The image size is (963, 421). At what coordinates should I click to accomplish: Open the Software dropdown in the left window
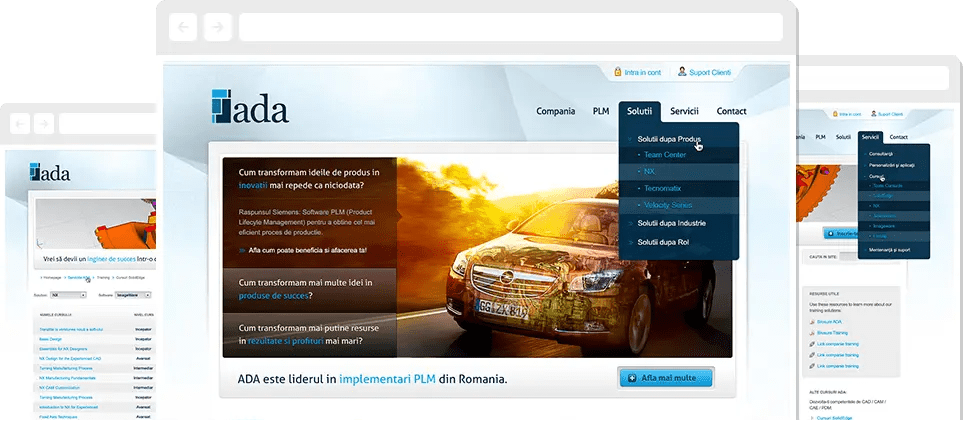(x=133, y=295)
